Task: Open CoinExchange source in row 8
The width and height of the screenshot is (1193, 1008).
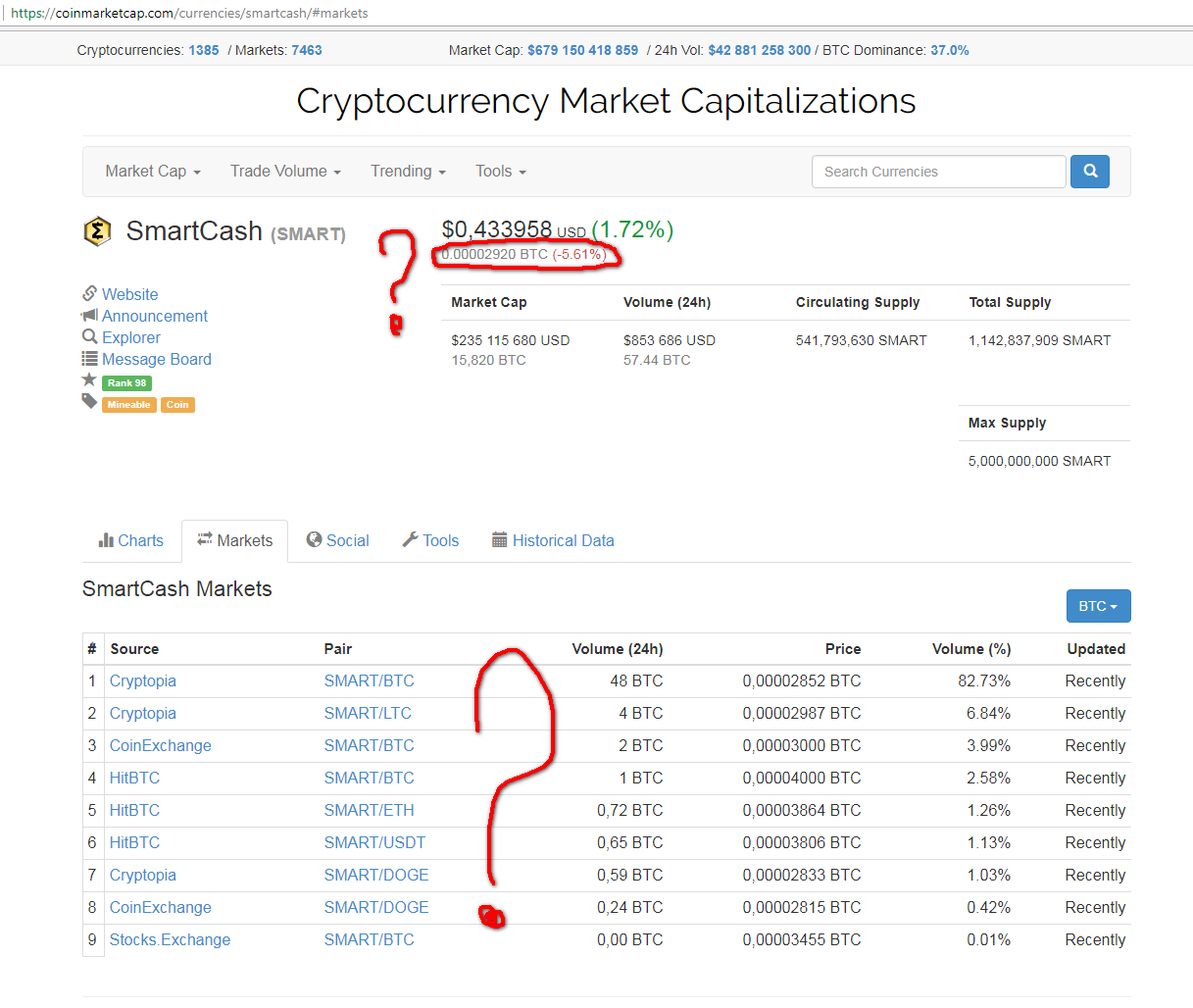Action: [161, 907]
